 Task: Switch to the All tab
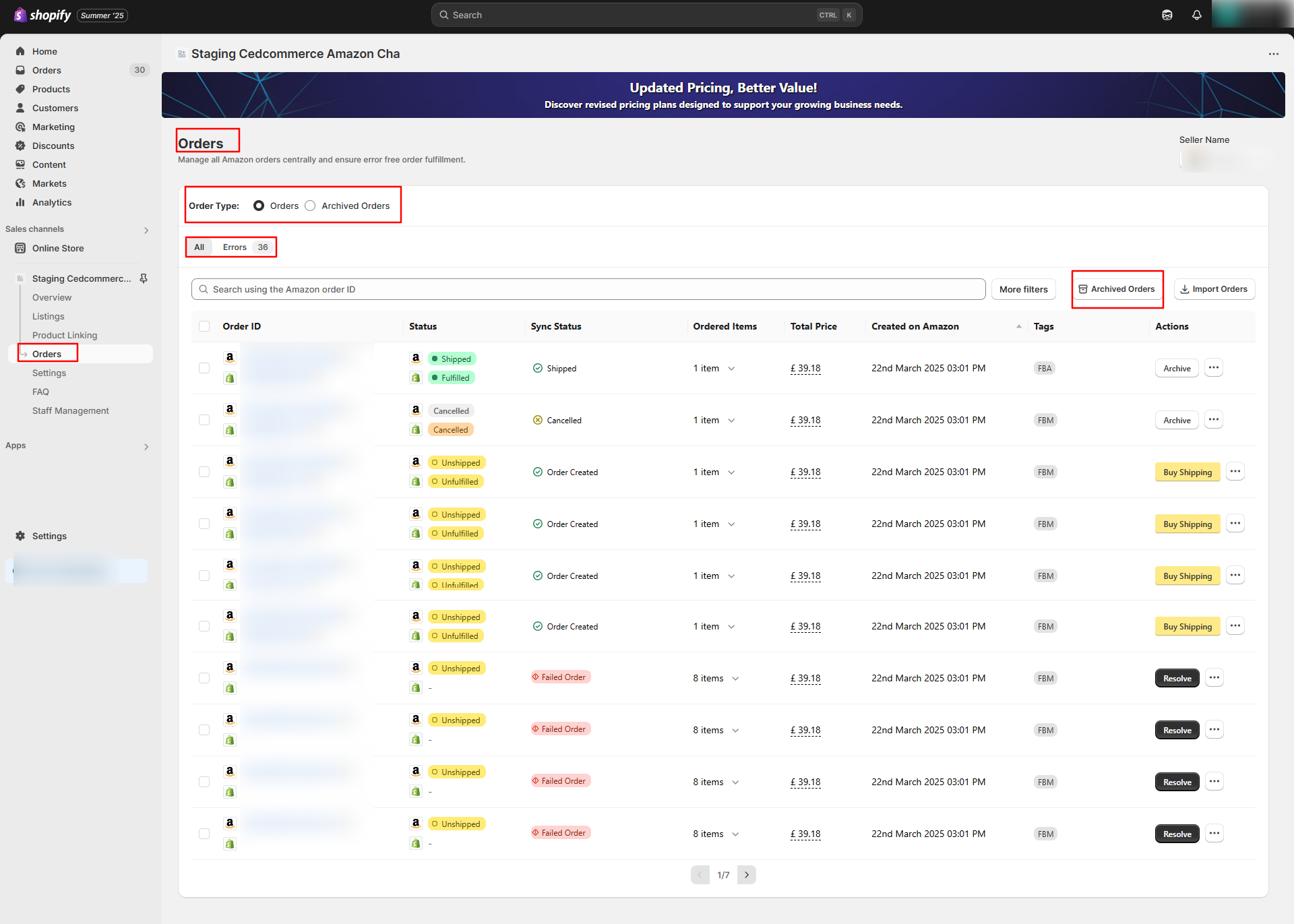tap(199, 247)
